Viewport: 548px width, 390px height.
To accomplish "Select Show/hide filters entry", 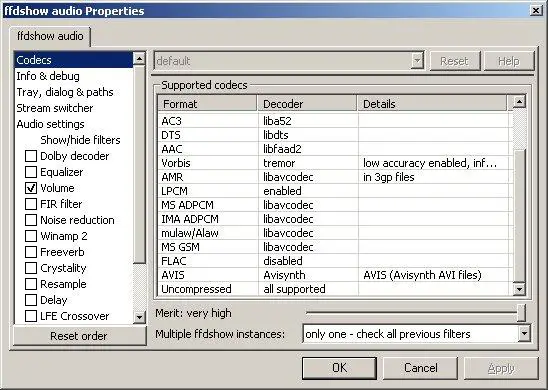I will pos(80,140).
